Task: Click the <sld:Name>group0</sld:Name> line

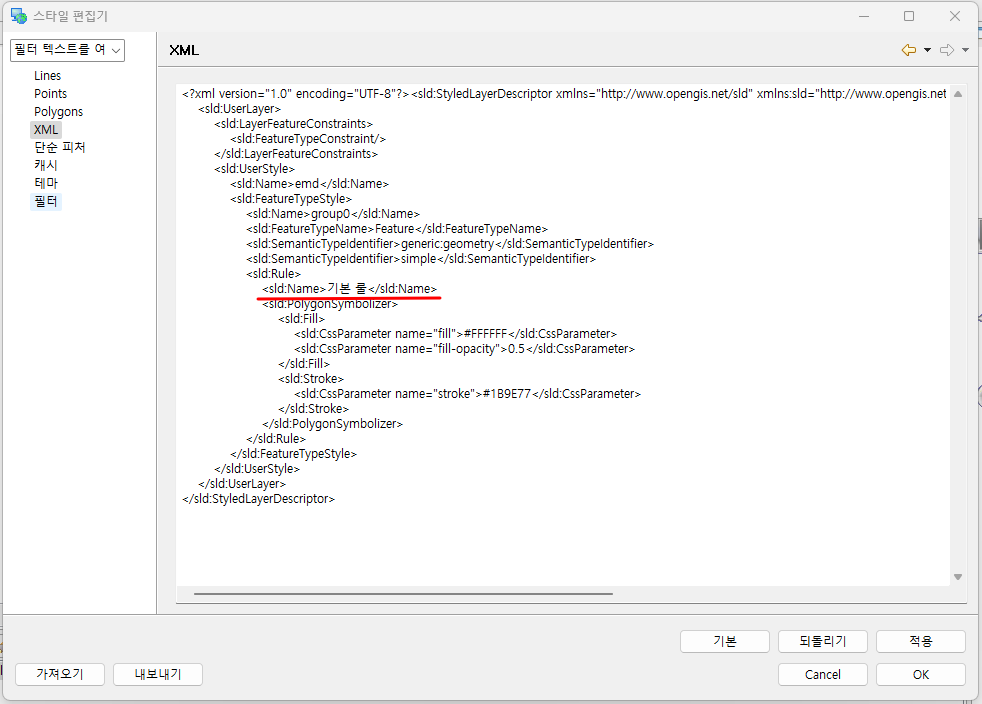Action: 333,214
